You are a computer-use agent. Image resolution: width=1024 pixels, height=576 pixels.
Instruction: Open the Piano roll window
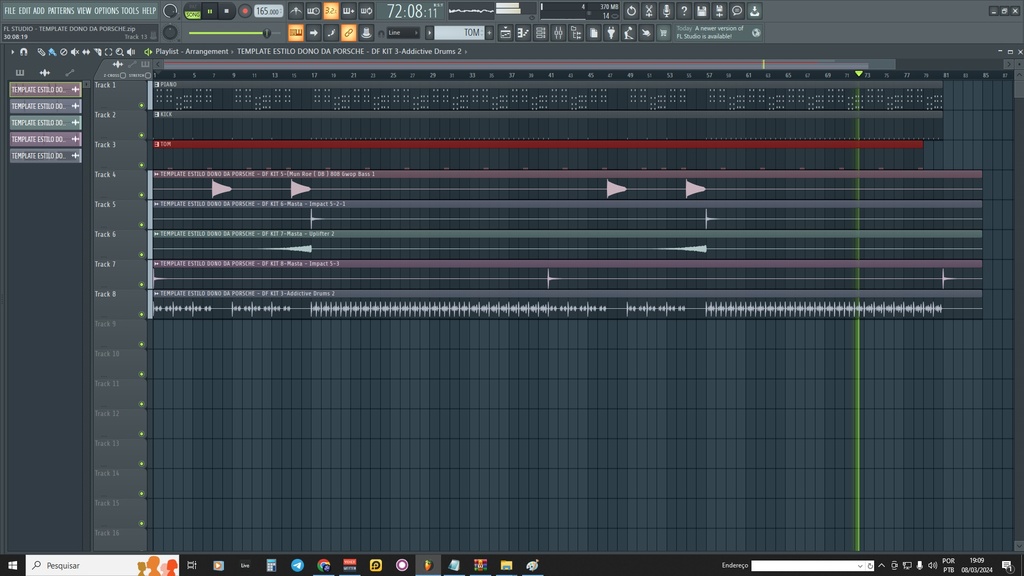click(523, 33)
